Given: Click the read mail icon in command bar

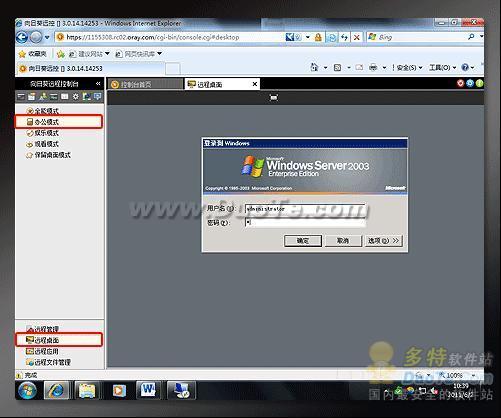Looking at the screenshot, I should coord(359,68).
